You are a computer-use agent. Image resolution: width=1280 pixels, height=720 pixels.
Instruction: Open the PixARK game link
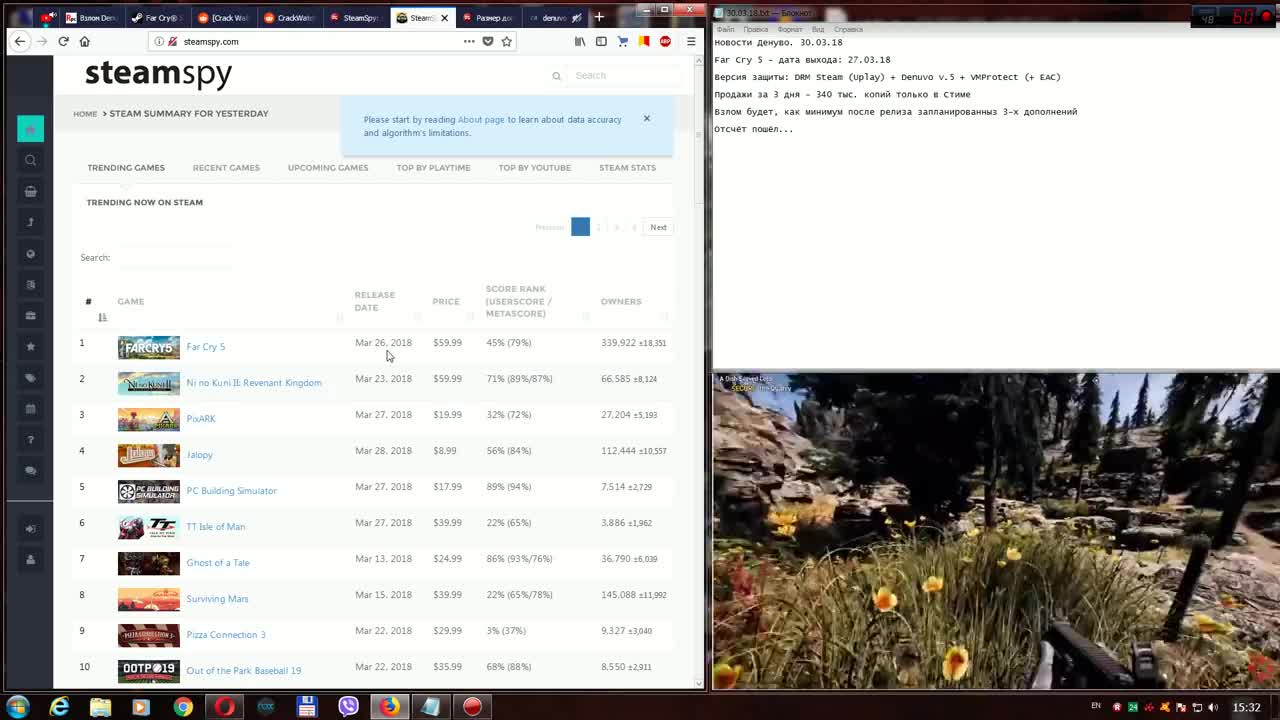(201, 419)
